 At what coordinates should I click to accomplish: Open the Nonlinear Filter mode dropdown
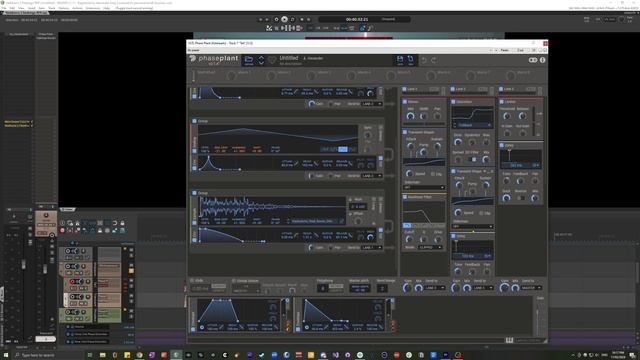429,247
